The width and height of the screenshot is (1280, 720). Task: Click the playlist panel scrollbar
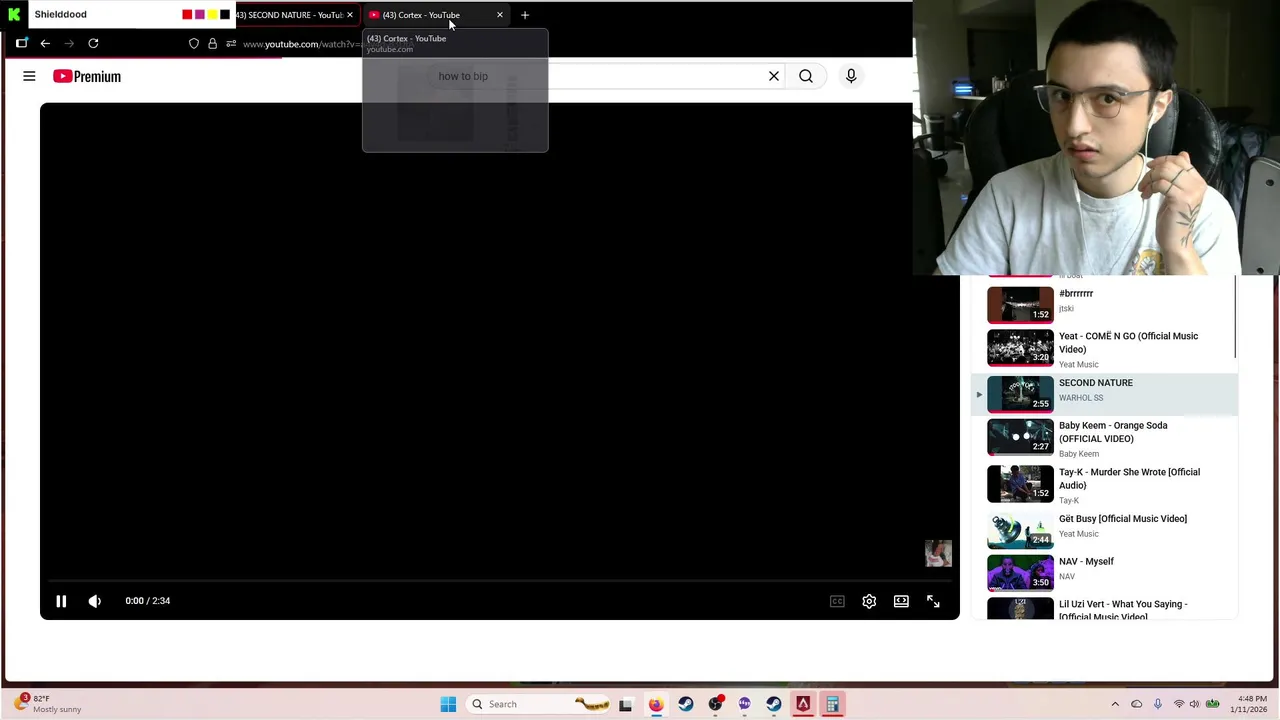(x=1236, y=318)
